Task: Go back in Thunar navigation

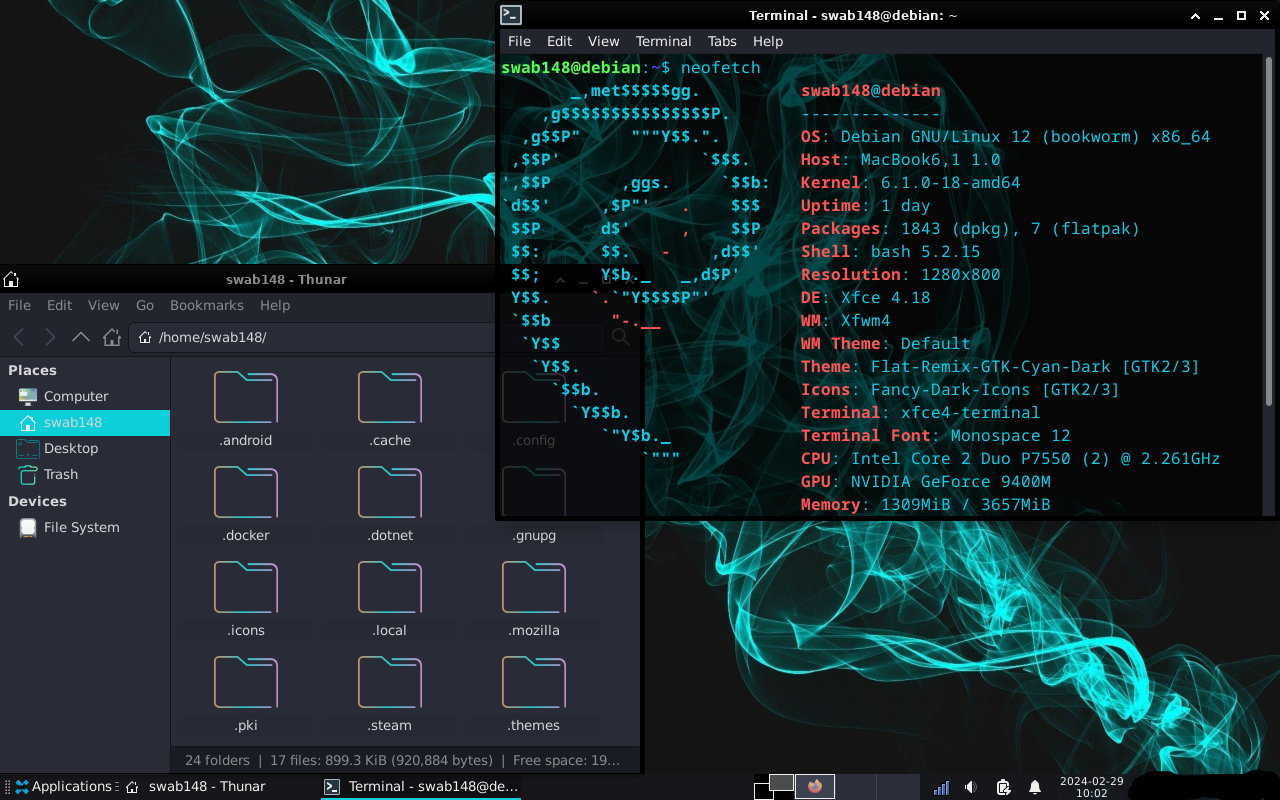Action: 19,337
